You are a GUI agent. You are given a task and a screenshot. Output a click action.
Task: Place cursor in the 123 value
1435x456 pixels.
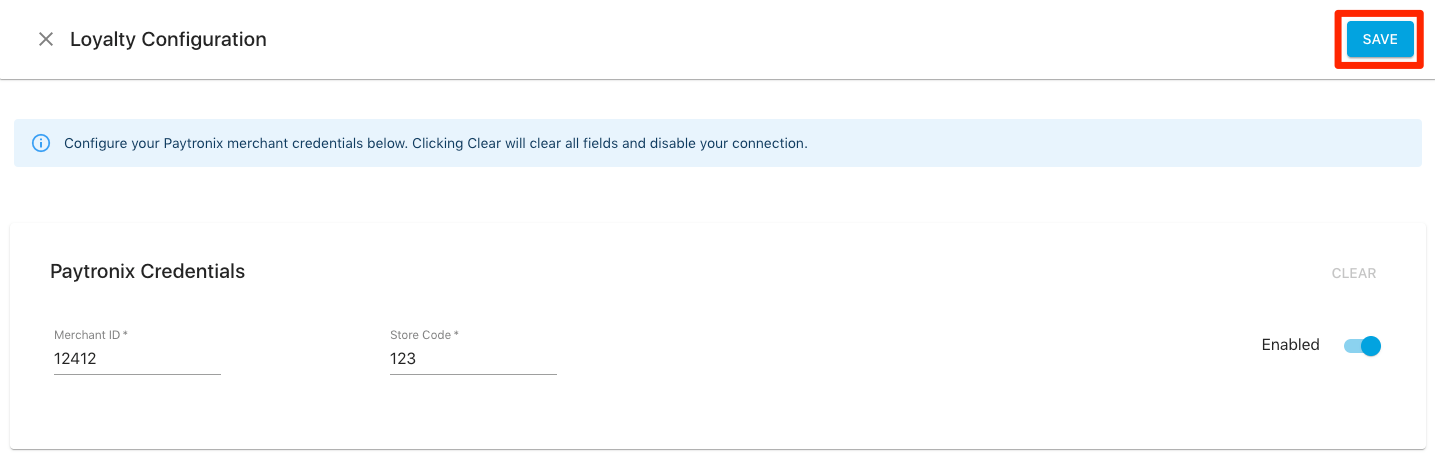[x=403, y=359]
